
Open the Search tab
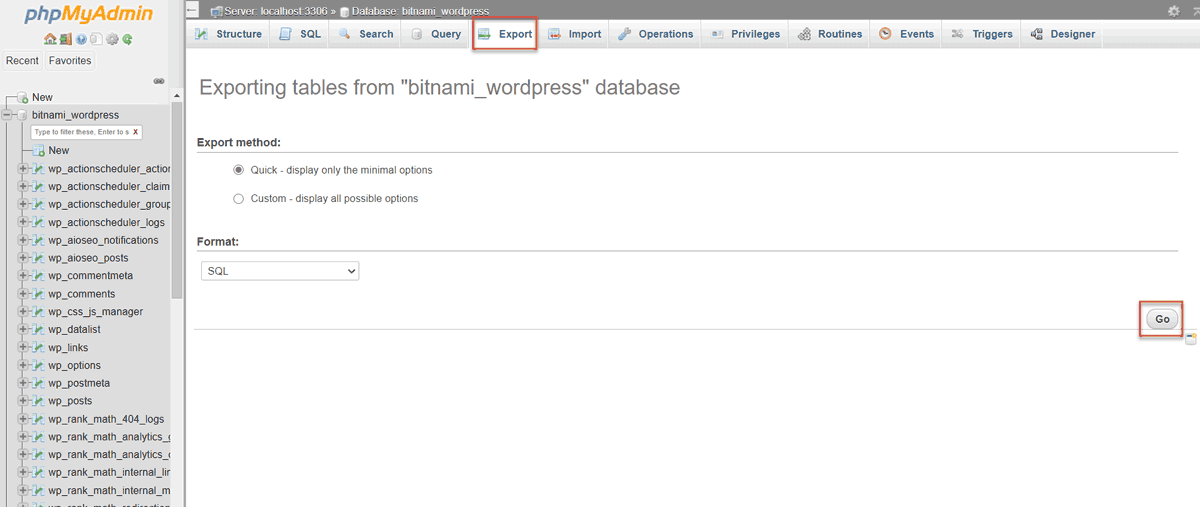pos(366,34)
